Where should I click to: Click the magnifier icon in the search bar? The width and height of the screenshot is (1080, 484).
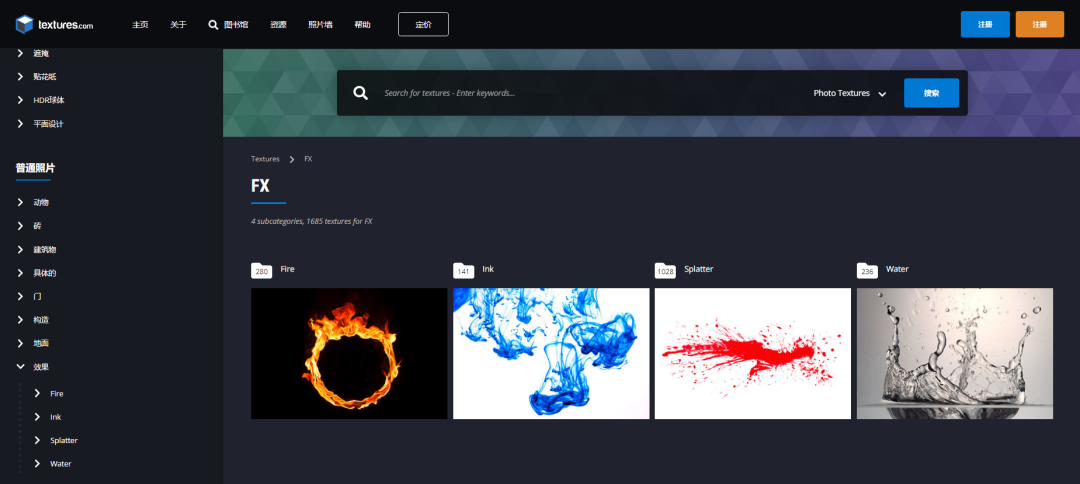point(360,93)
